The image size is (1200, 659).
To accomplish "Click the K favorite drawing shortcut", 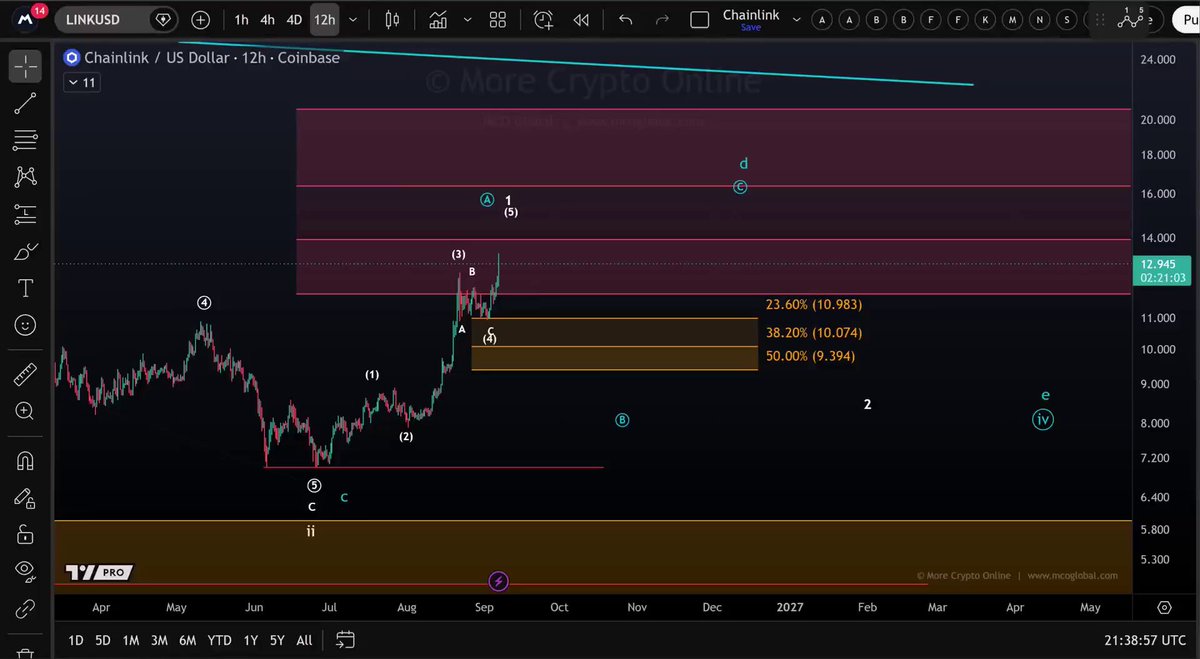I will point(986,19).
